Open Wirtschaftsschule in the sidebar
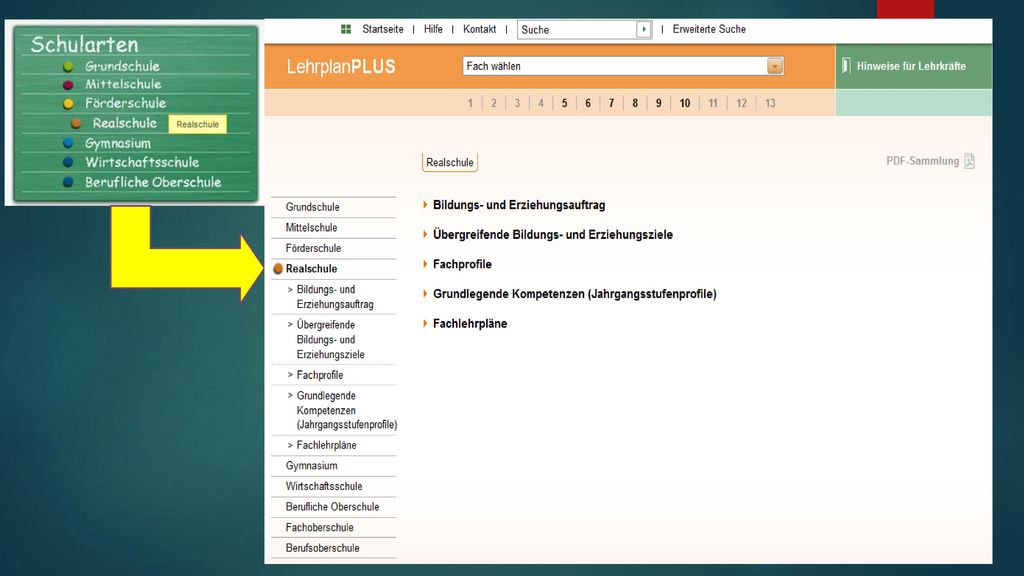This screenshot has width=1024, height=576. (324, 486)
